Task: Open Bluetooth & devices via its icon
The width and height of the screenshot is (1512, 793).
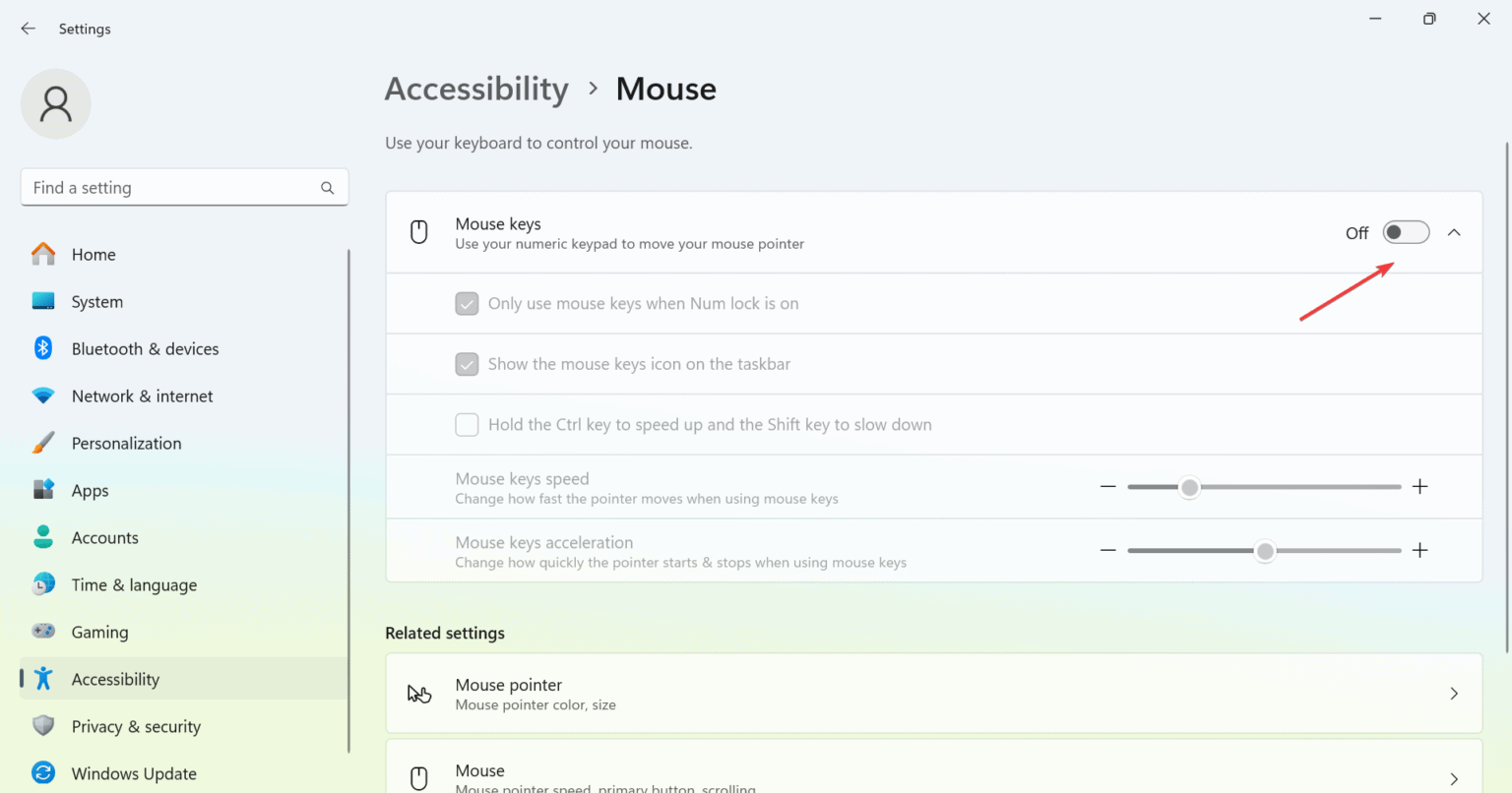Action: click(x=43, y=348)
